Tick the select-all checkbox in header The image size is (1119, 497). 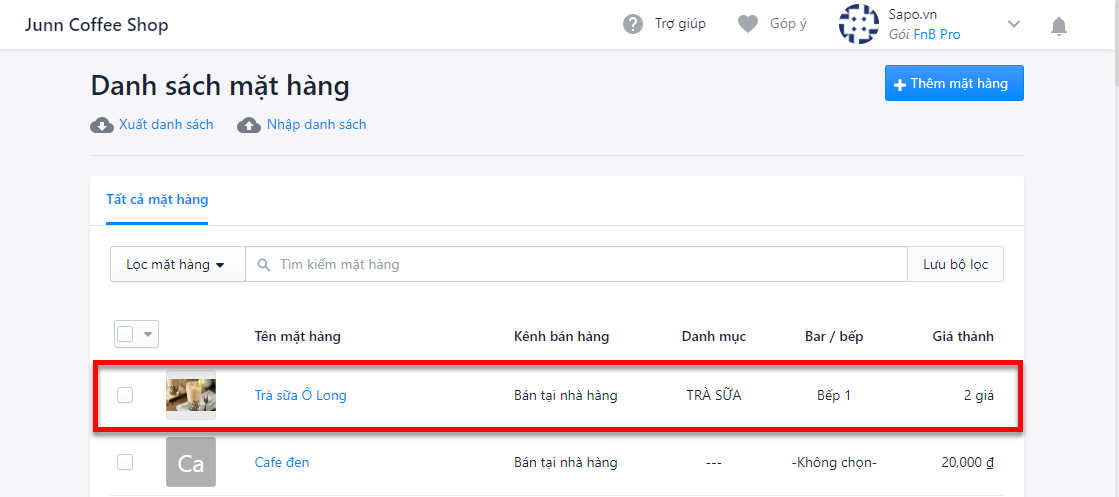125,333
